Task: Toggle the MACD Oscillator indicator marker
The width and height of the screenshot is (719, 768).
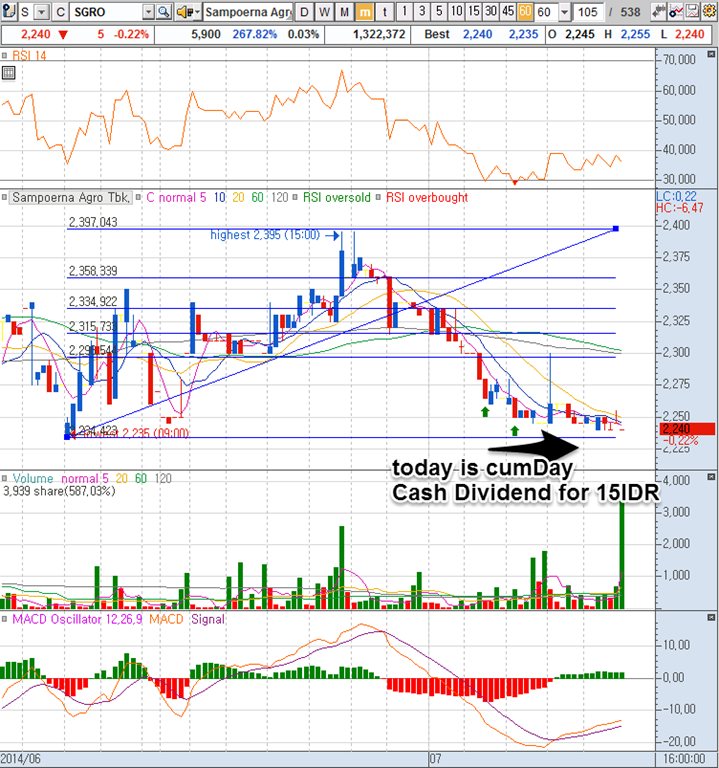Action: 4,619
